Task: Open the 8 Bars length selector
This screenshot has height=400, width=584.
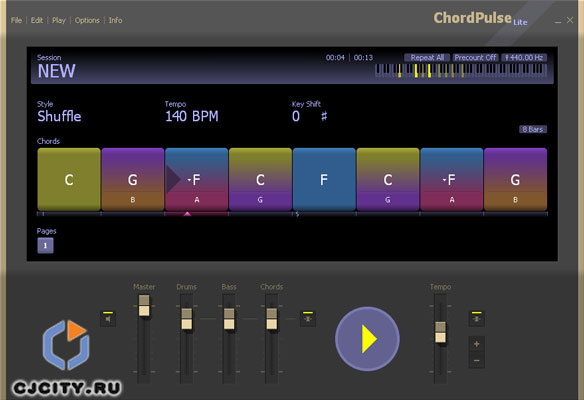Action: [x=533, y=129]
